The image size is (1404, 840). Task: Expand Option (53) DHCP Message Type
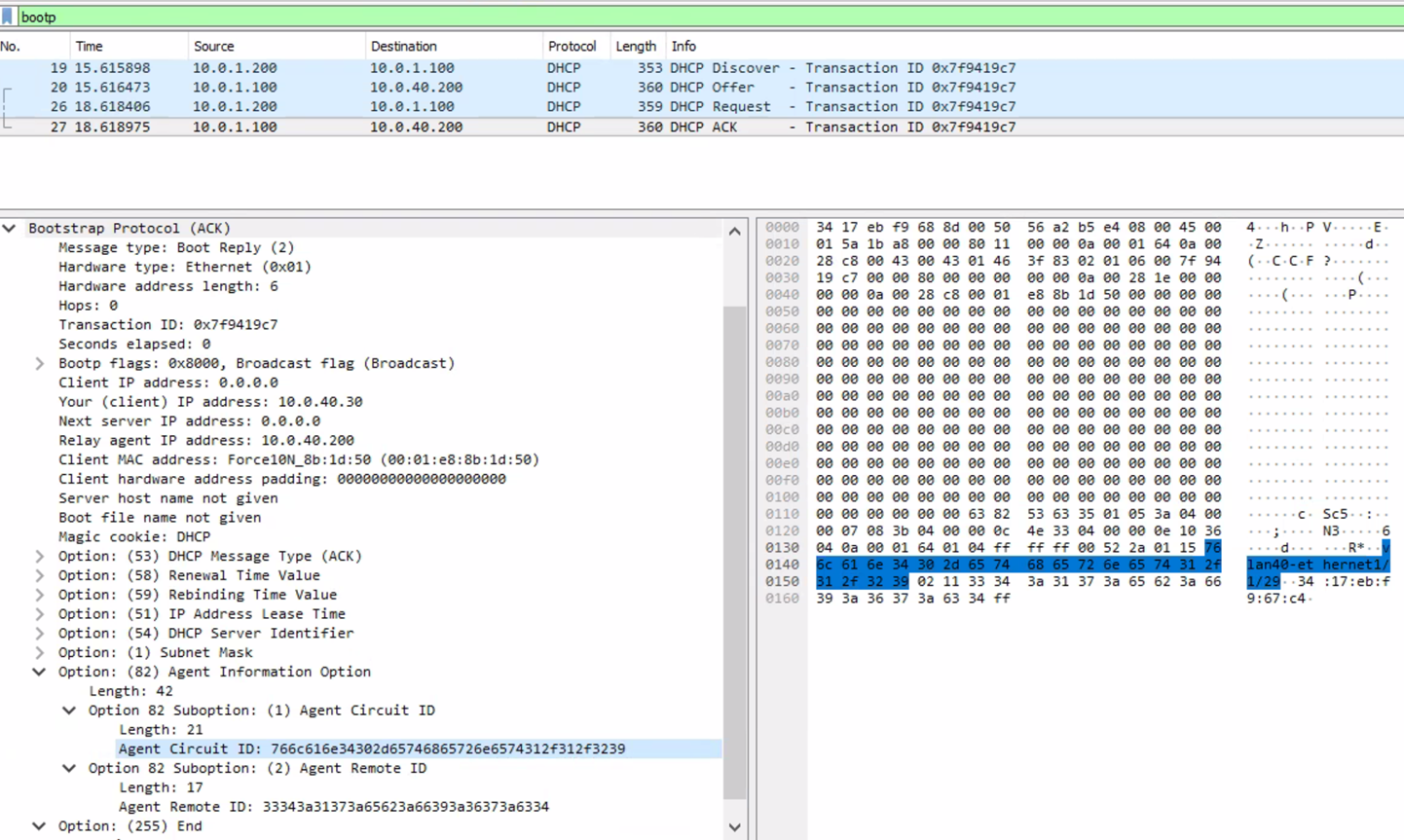tap(39, 556)
